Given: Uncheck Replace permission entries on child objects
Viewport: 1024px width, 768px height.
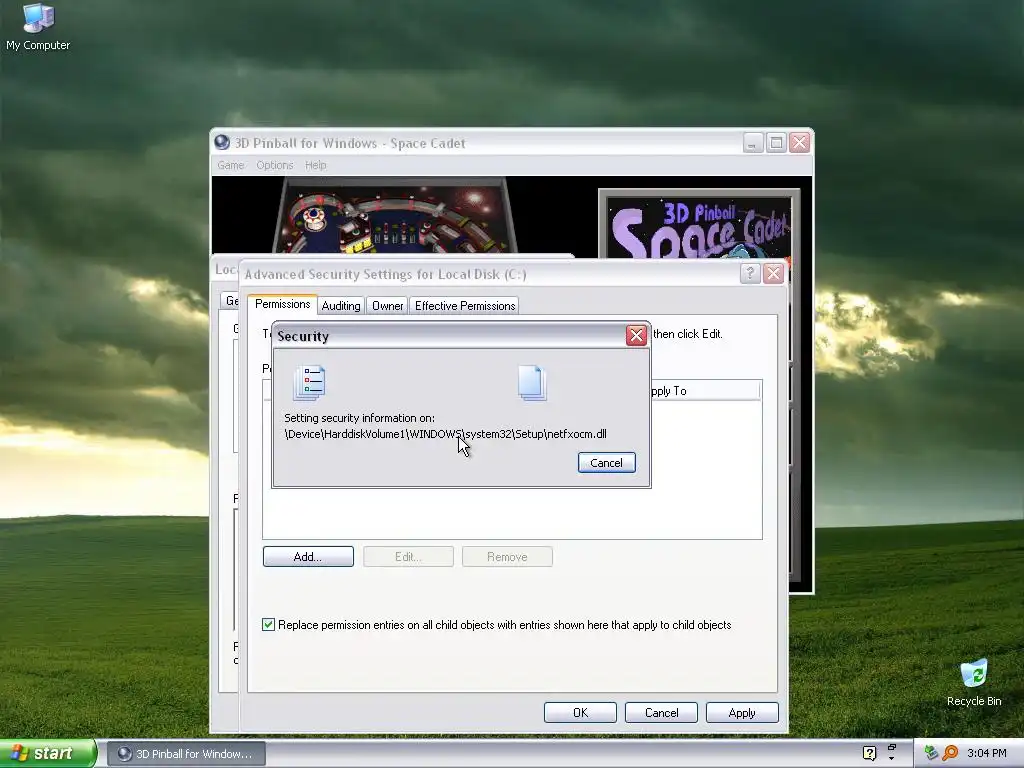Looking at the screenshot, I should pos(268,624).
